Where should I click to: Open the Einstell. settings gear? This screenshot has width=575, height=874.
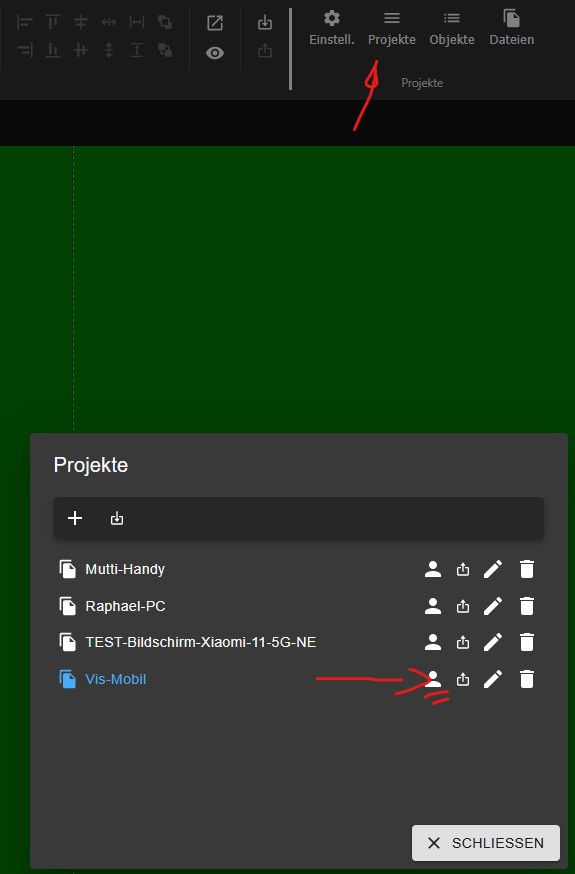332,28
